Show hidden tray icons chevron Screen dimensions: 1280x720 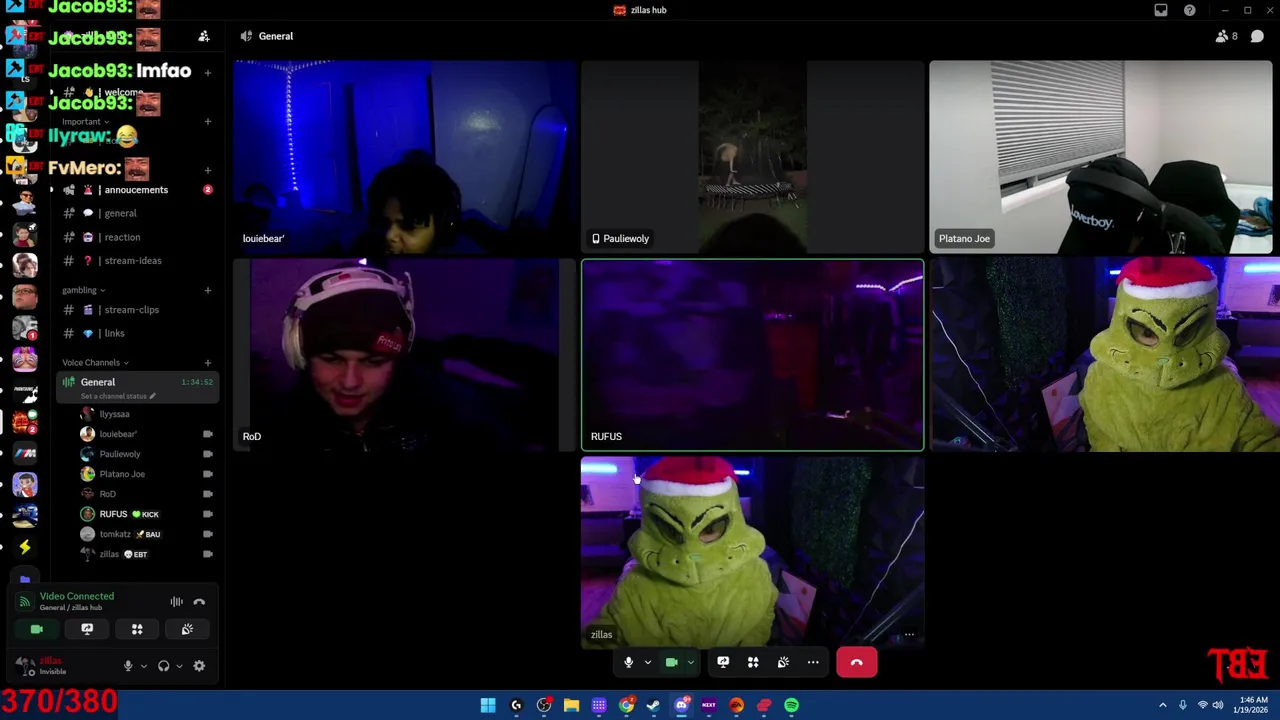coord(1163,705)
